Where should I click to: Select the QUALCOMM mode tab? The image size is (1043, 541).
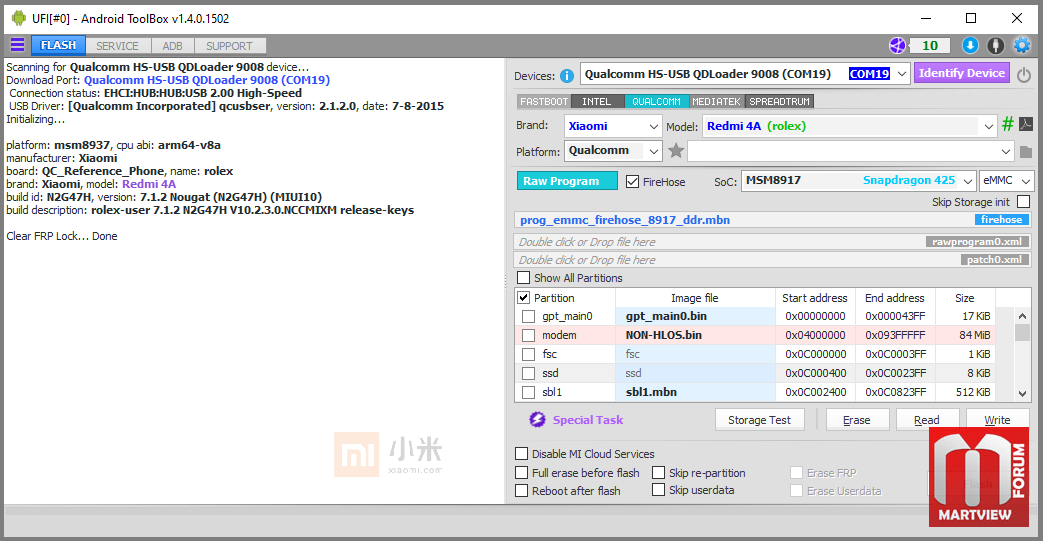point(656,101)
